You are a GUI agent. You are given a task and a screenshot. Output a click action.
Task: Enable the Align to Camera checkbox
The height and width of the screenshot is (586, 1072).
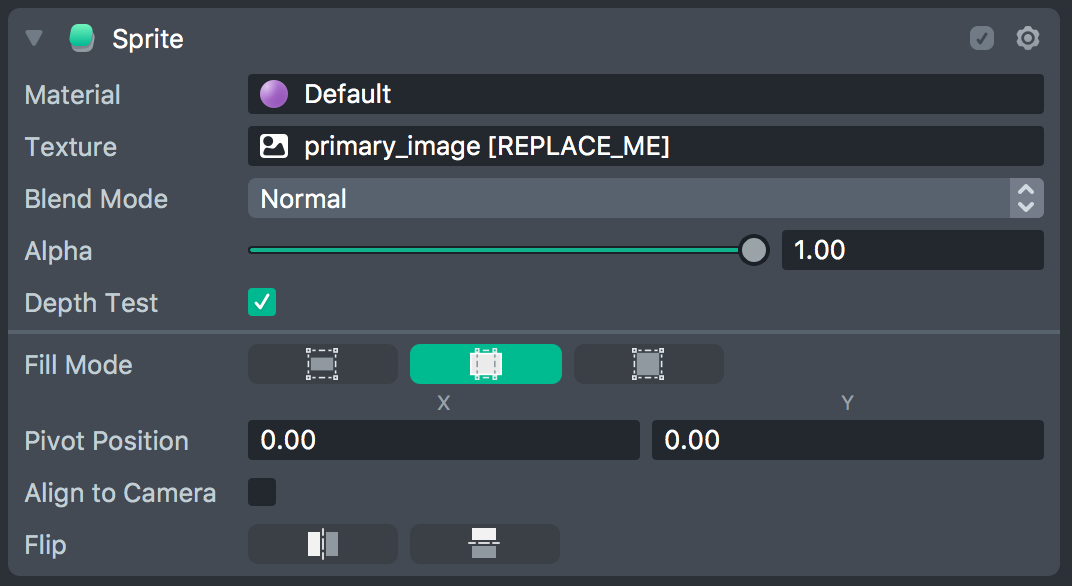262,493
